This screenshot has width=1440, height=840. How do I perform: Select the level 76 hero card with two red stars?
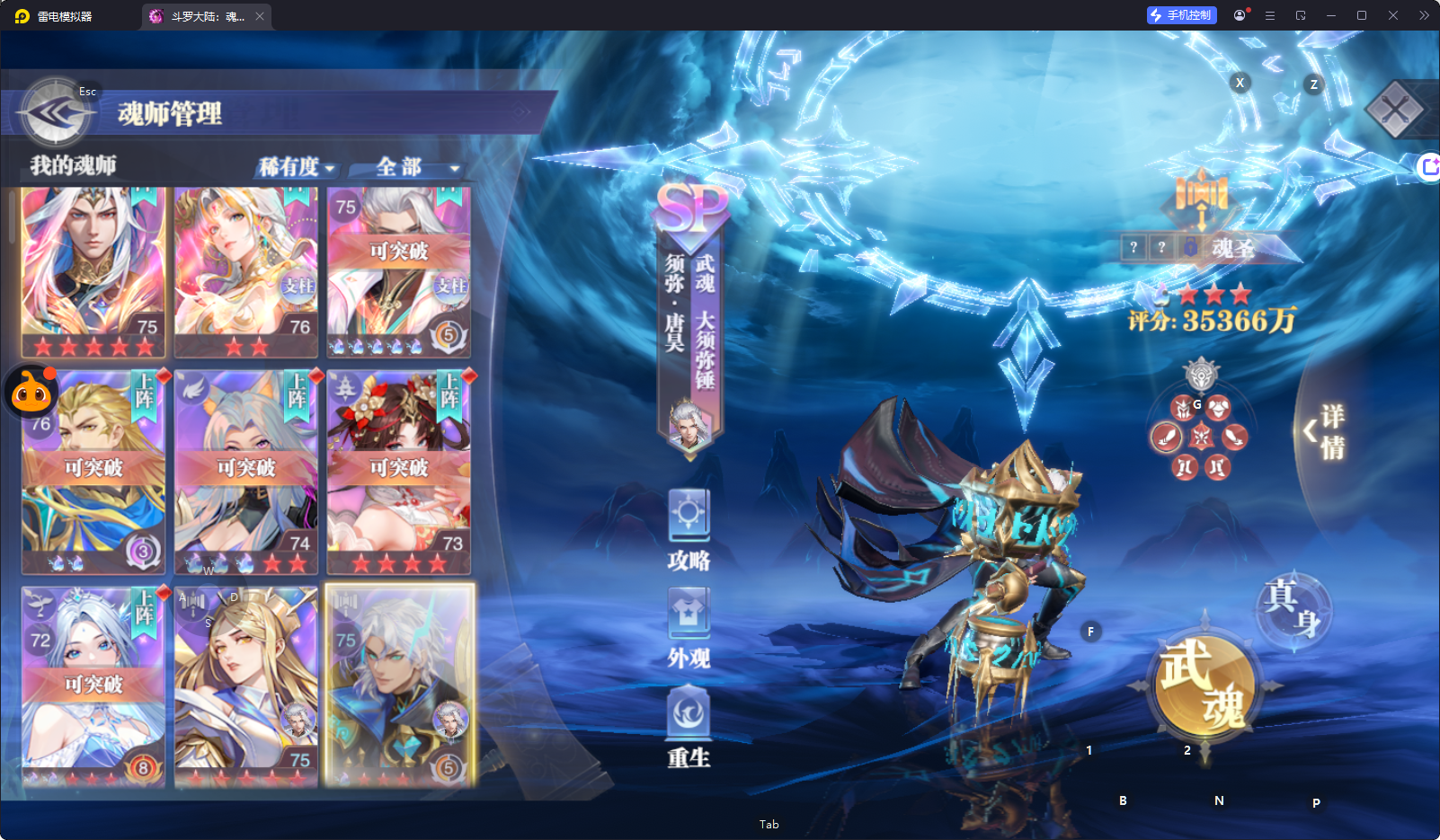point(246,273)
